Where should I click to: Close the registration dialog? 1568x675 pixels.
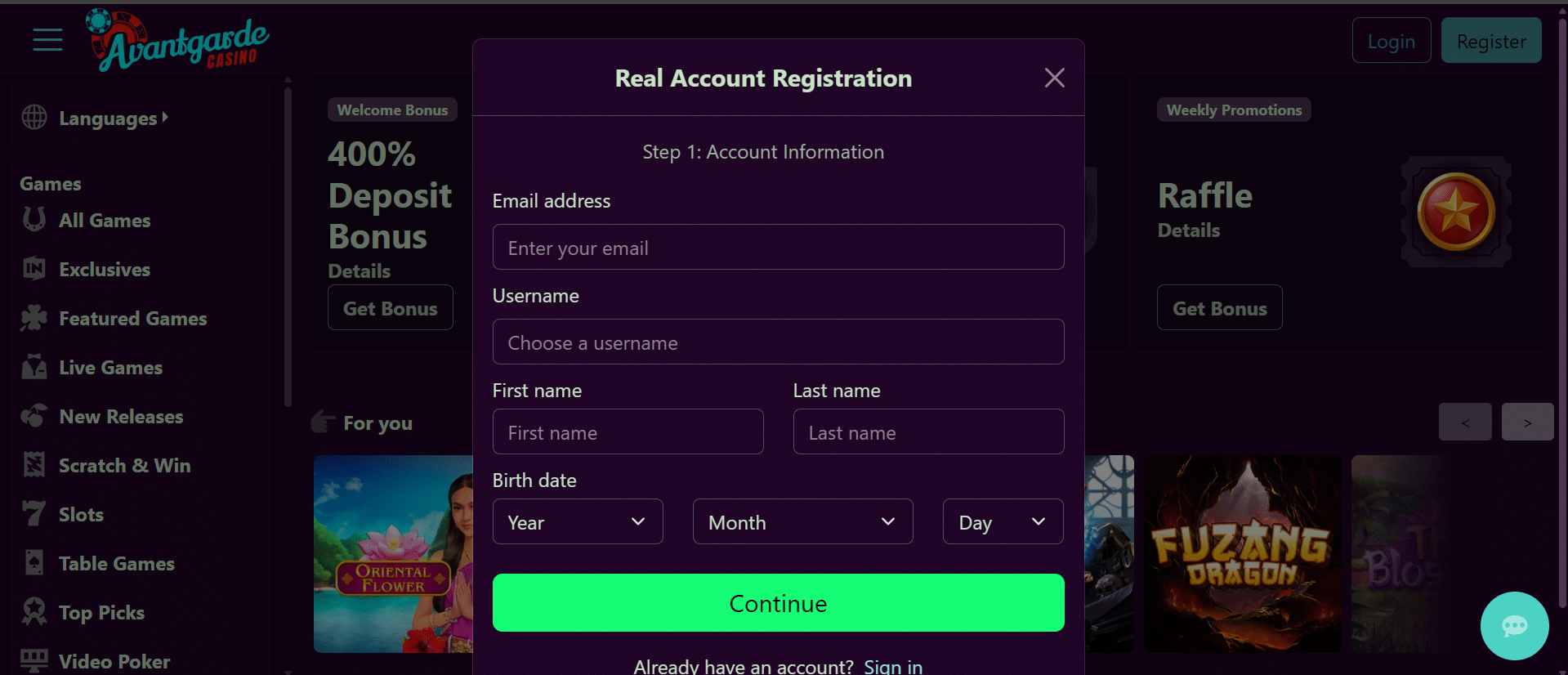tap(1054, 78)
